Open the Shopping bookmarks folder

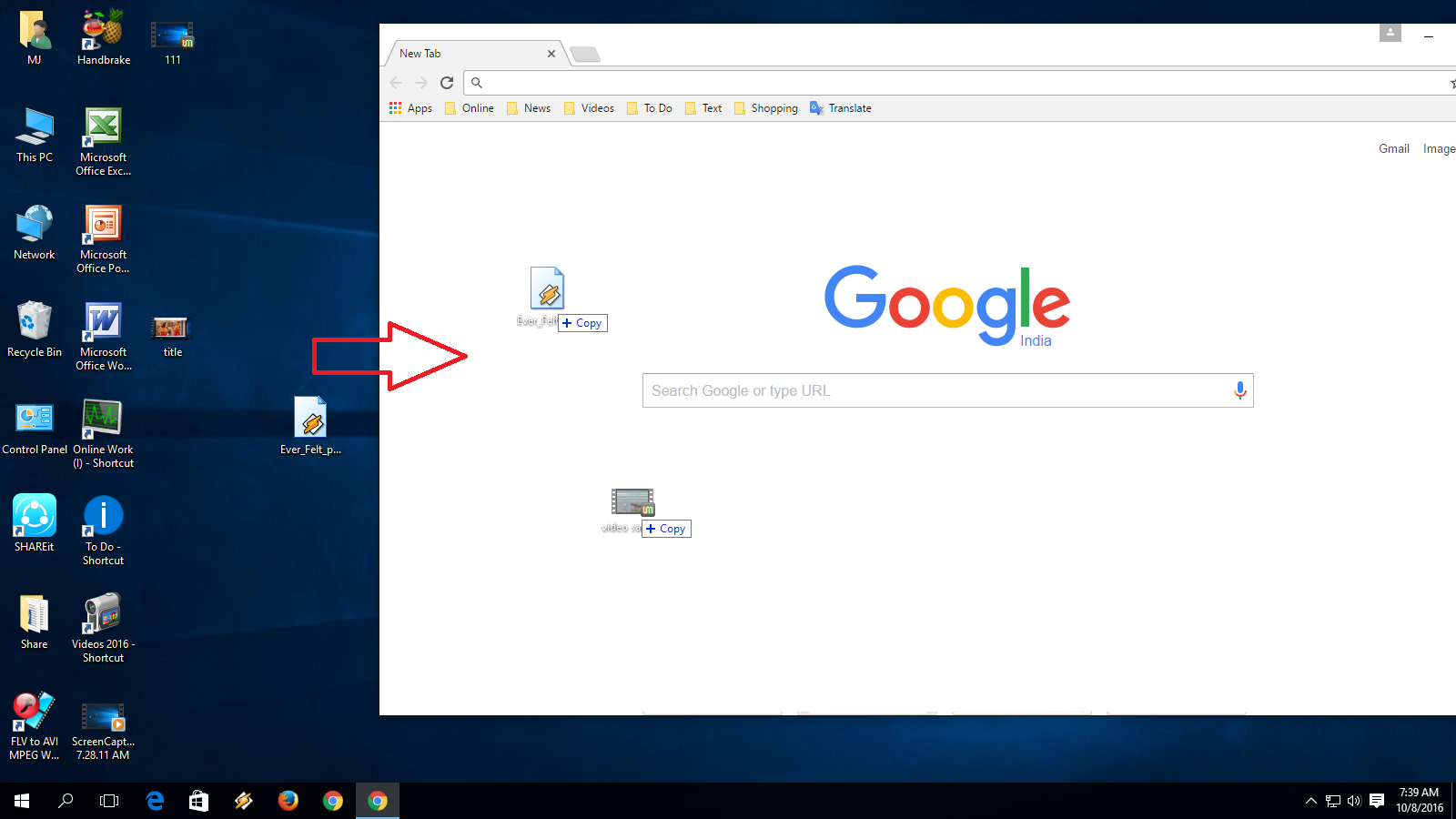pyautogui.click(x=766, y=107)
